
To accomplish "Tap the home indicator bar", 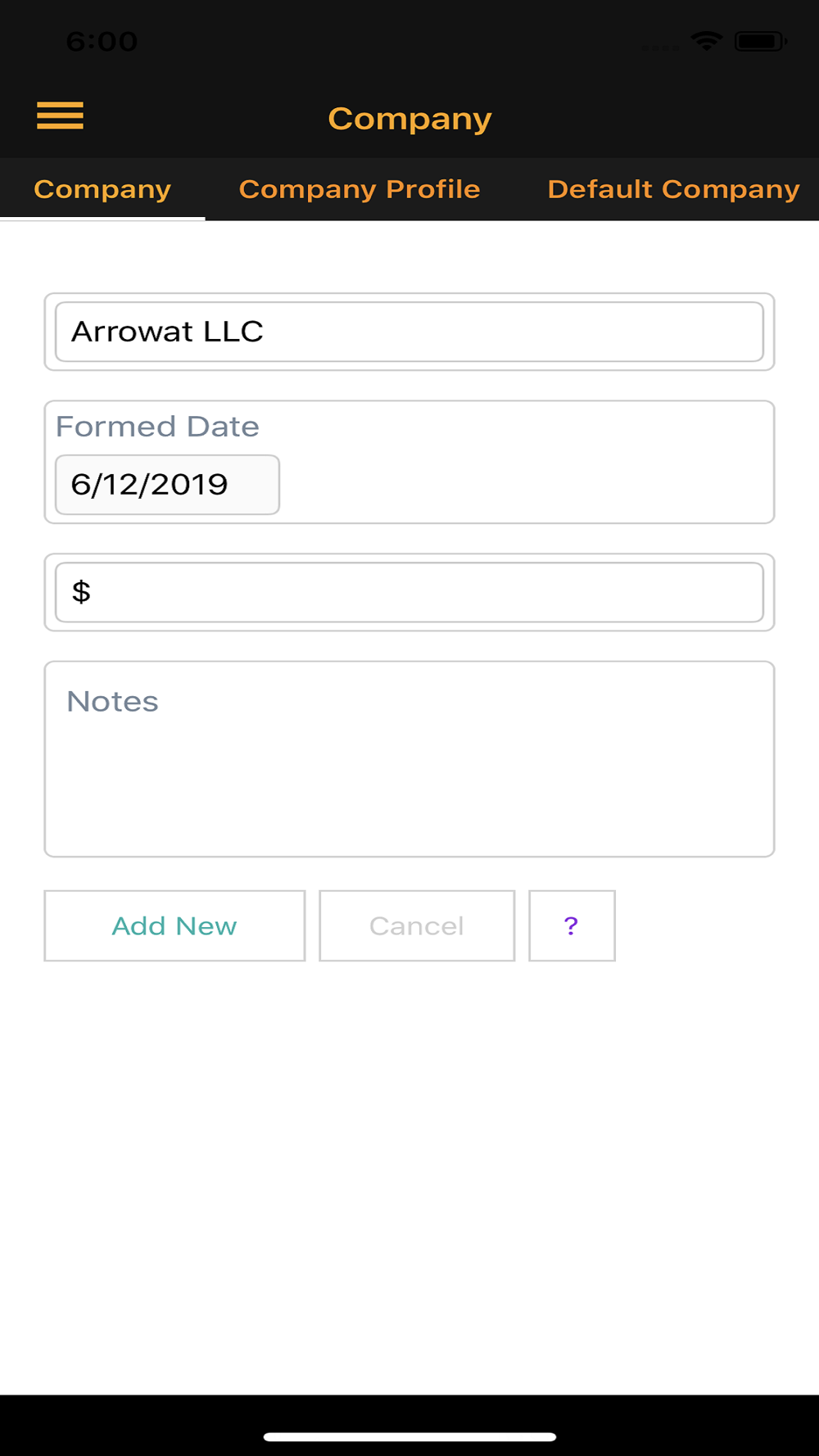I will pos(409,1436).
